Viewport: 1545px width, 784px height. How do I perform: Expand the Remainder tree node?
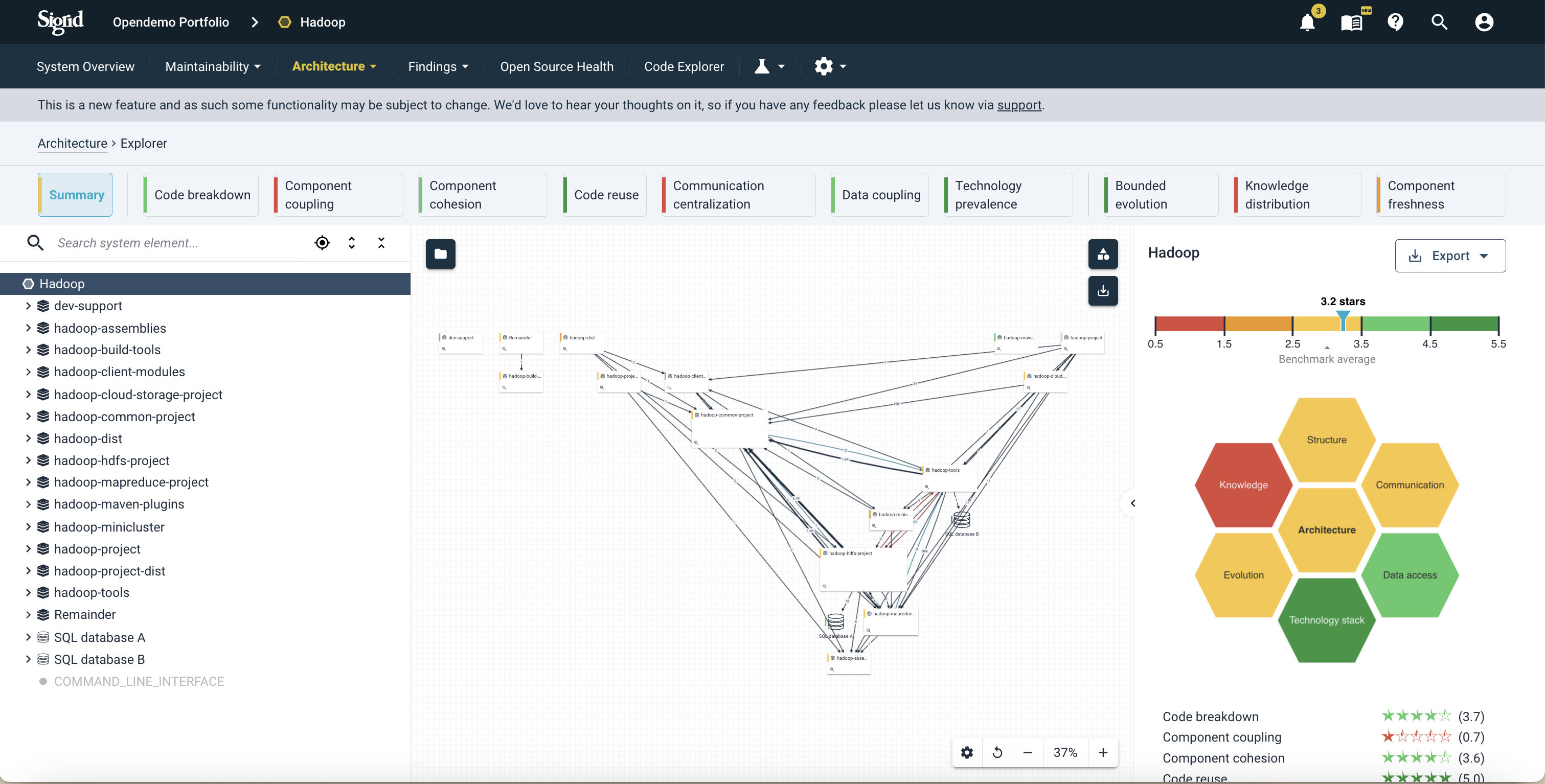click(x=28, y=614)
